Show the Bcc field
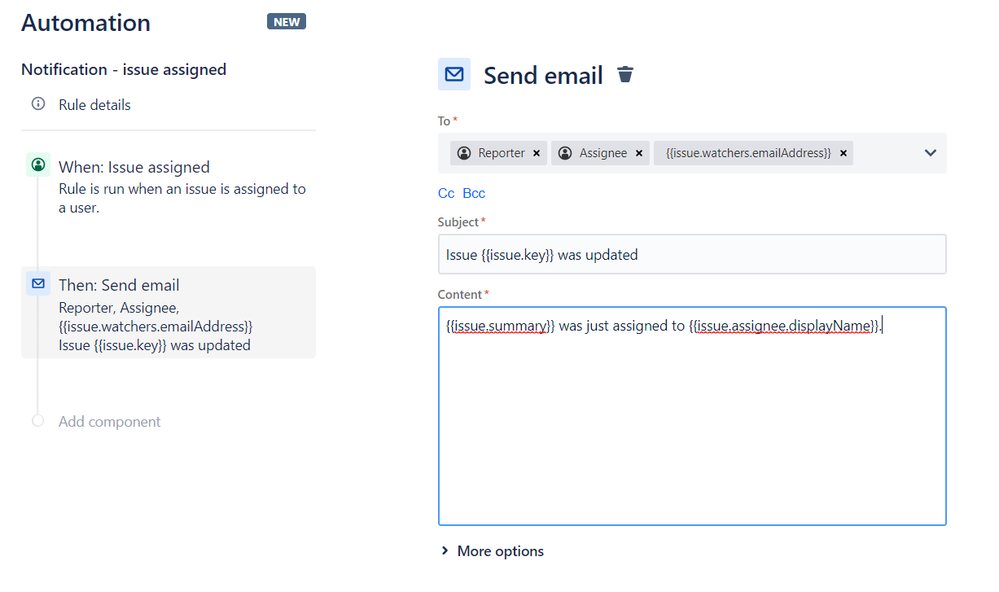The height and width of the screenshot is (592, 999). coord(473,192)
